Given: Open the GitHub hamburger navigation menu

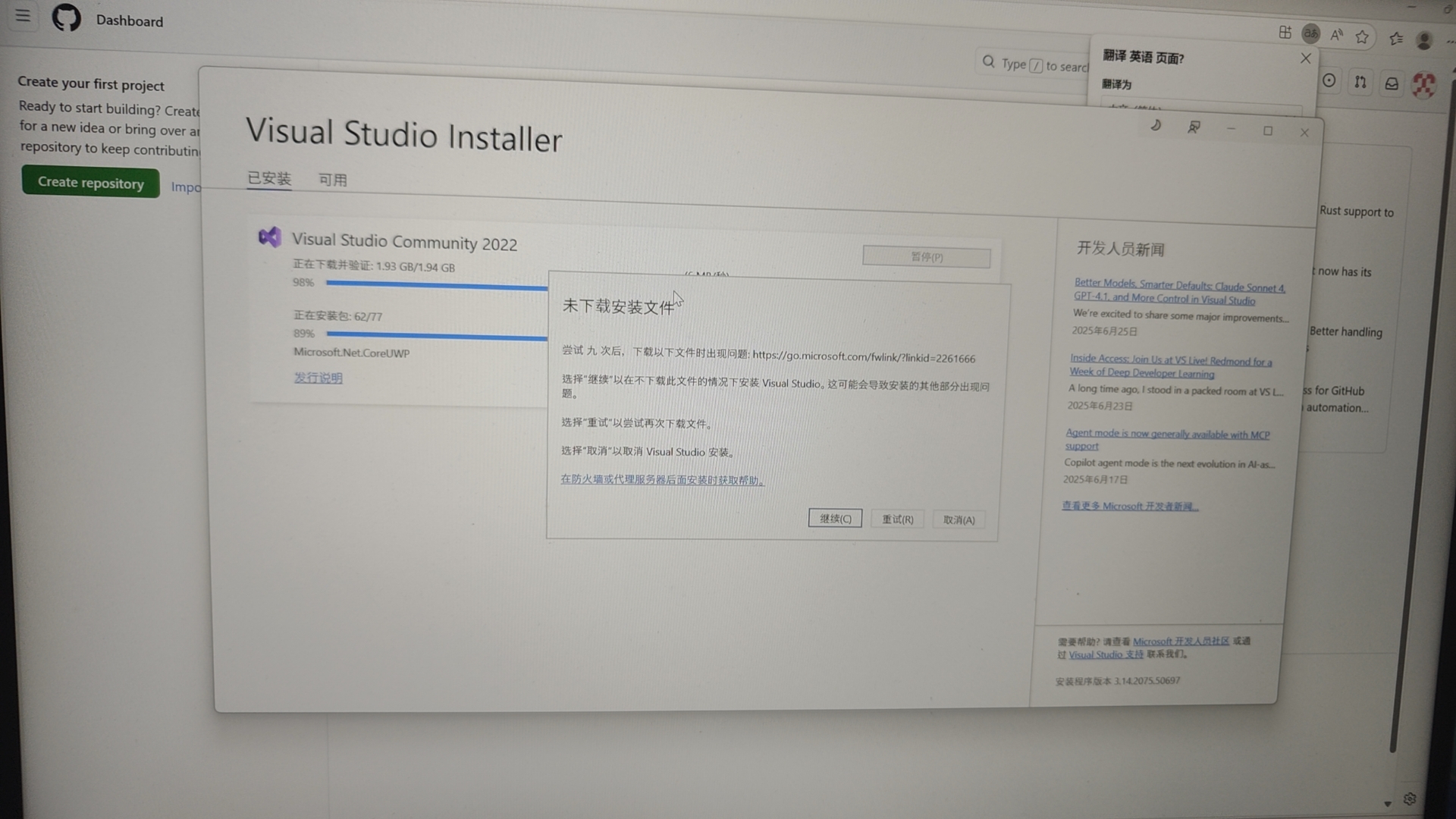Looking at the screenshot, I should (23, 16).
